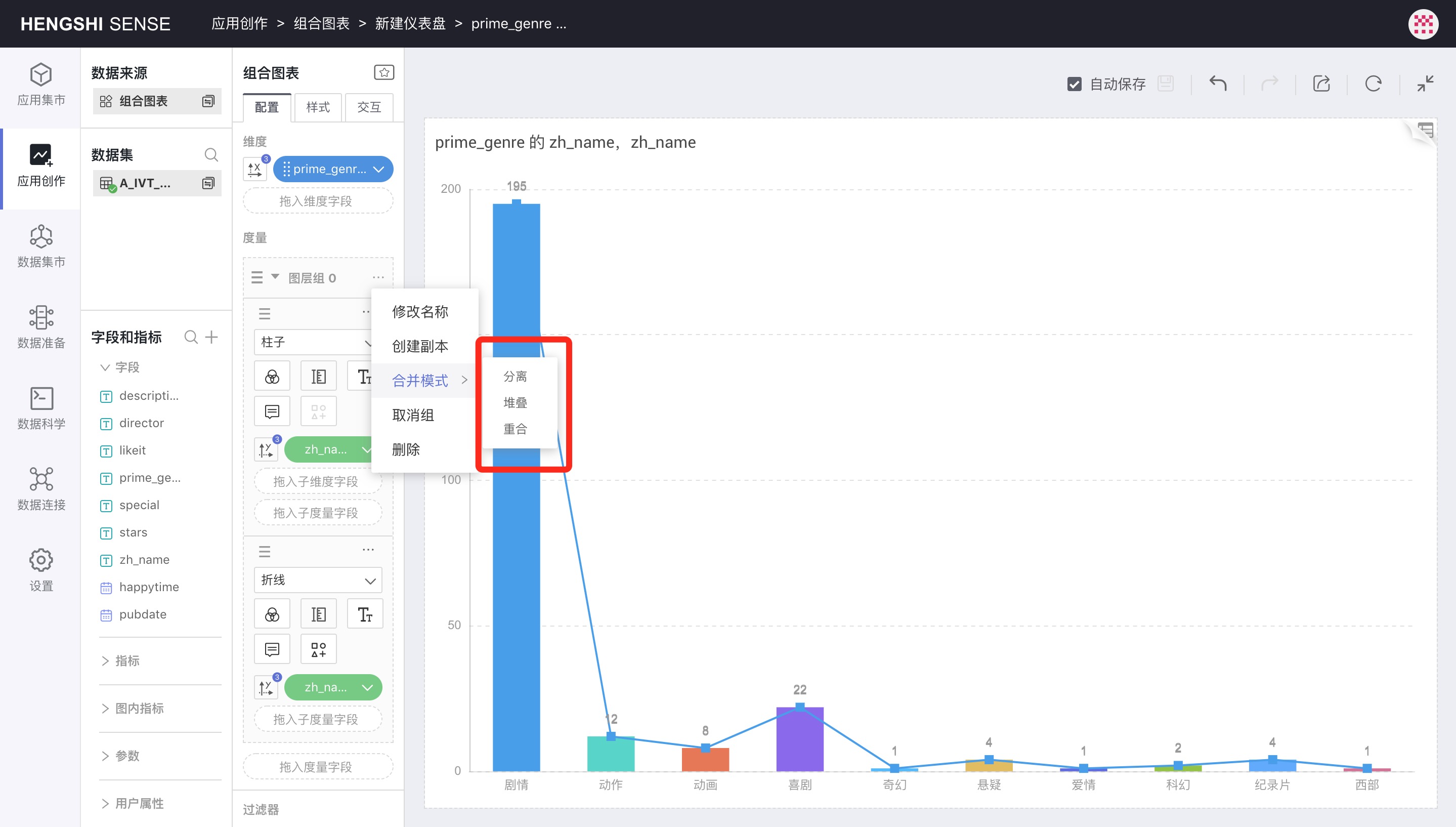Click the axis settings icon in 折线 layer
This screenshot has height=827, width=1456.
(x=318, y=614)
